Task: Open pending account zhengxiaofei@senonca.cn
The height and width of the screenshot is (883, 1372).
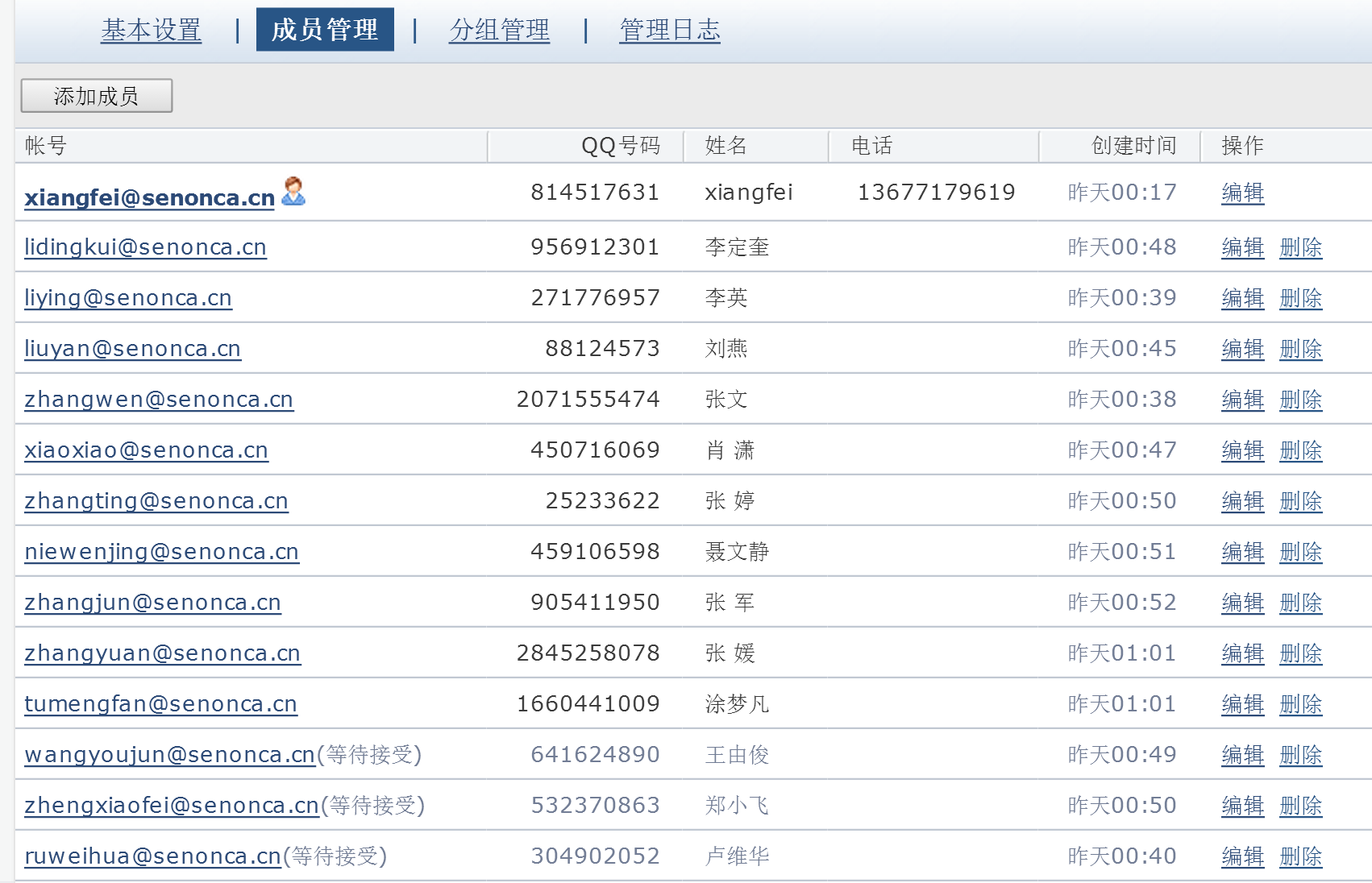Action: click(172, 806)
